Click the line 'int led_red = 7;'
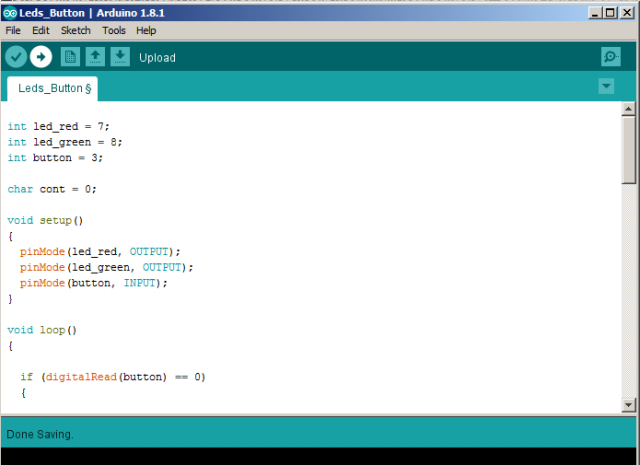This screenshot has width=640, height=465. point(58,127)
